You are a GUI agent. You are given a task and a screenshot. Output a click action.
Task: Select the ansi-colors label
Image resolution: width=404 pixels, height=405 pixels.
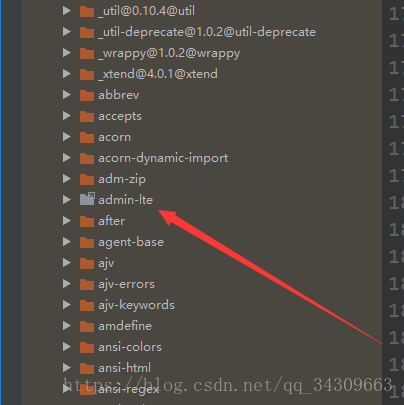click(x=130, y=347)
